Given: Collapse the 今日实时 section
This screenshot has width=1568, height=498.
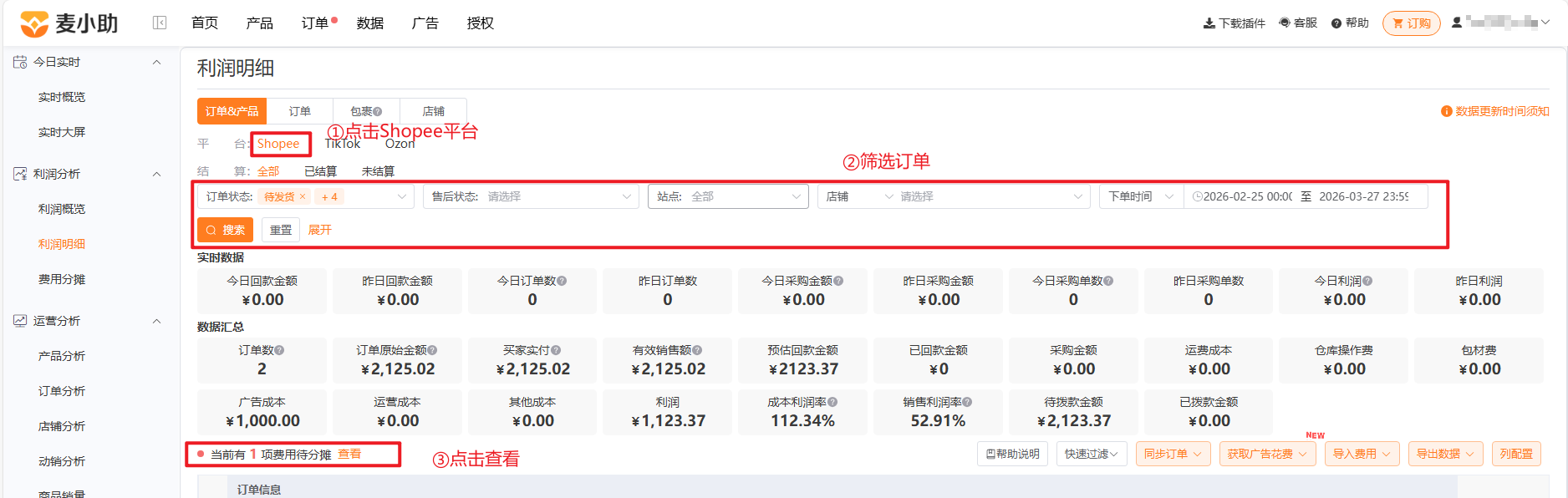Looking at the screenshot, I should (156, 62).
